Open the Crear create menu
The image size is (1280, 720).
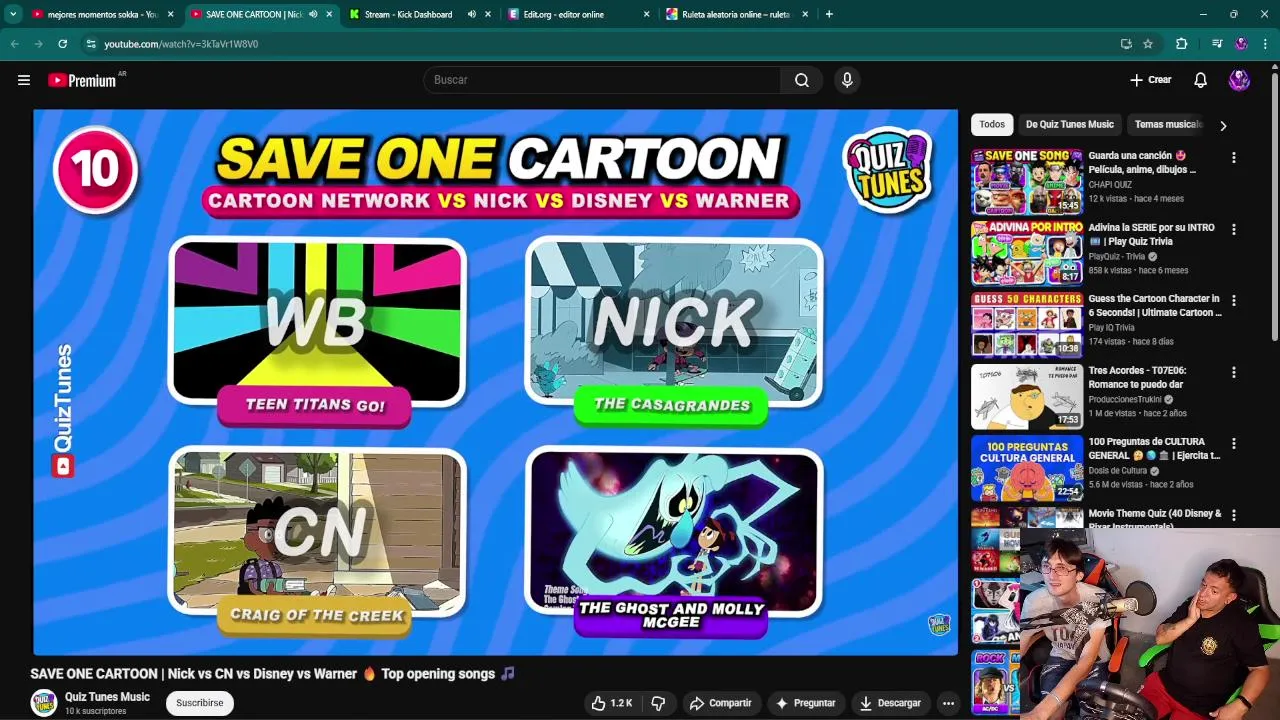(x=1150, y=80)
